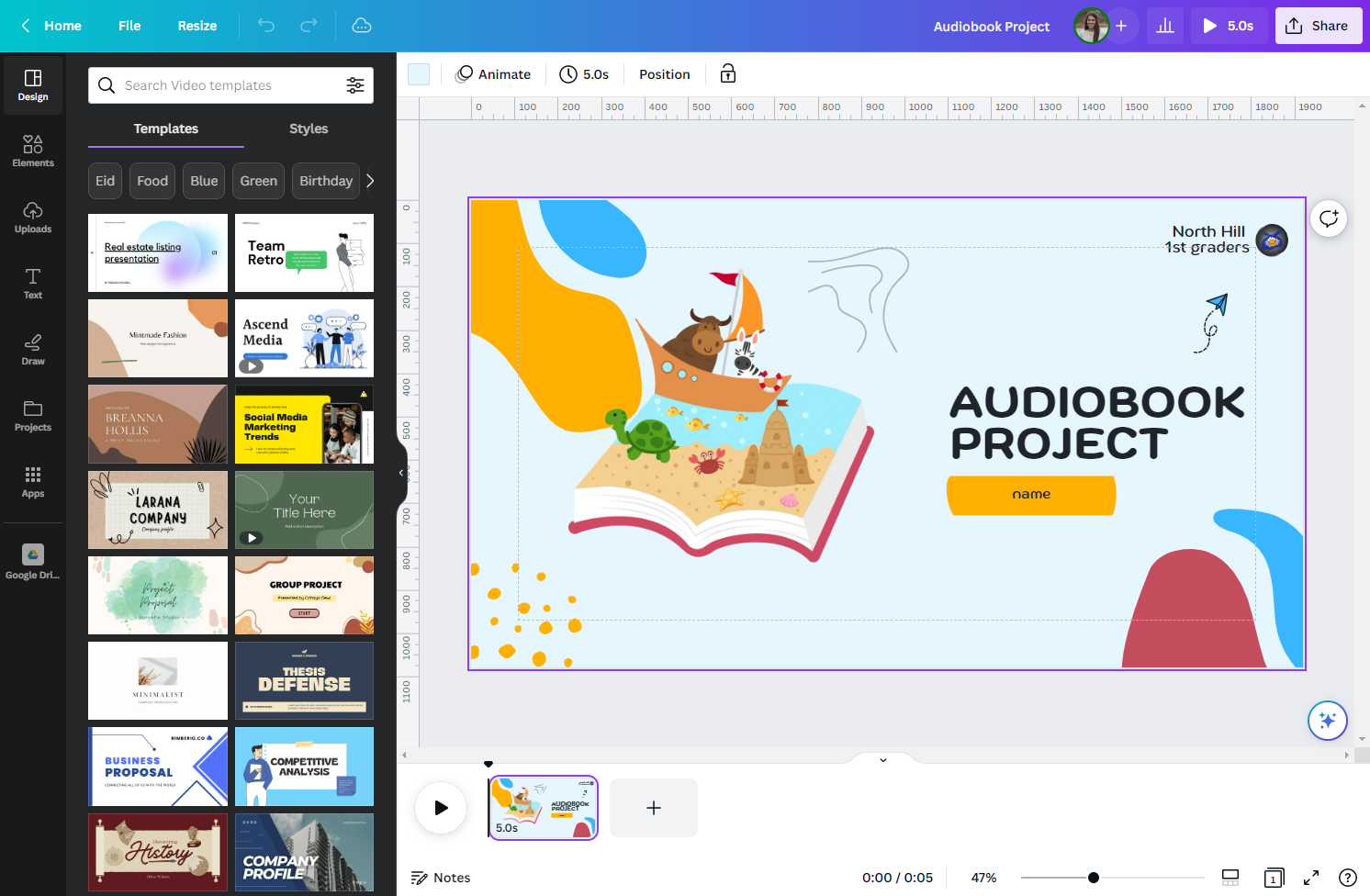Enter fullscreen presentation mode
The height and width of the screenshot is (896, 1370).
1311,878
